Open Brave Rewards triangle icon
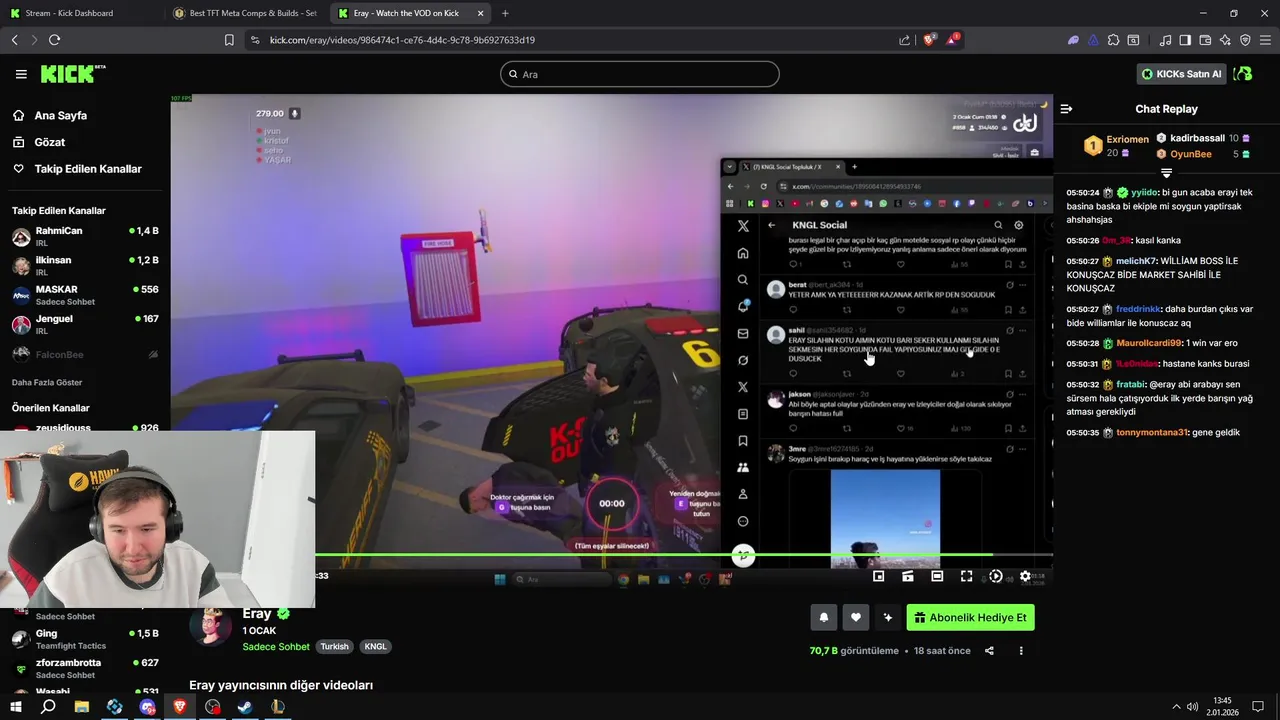The width and height of the screenshot is (1280, 720). coord(953,40)
